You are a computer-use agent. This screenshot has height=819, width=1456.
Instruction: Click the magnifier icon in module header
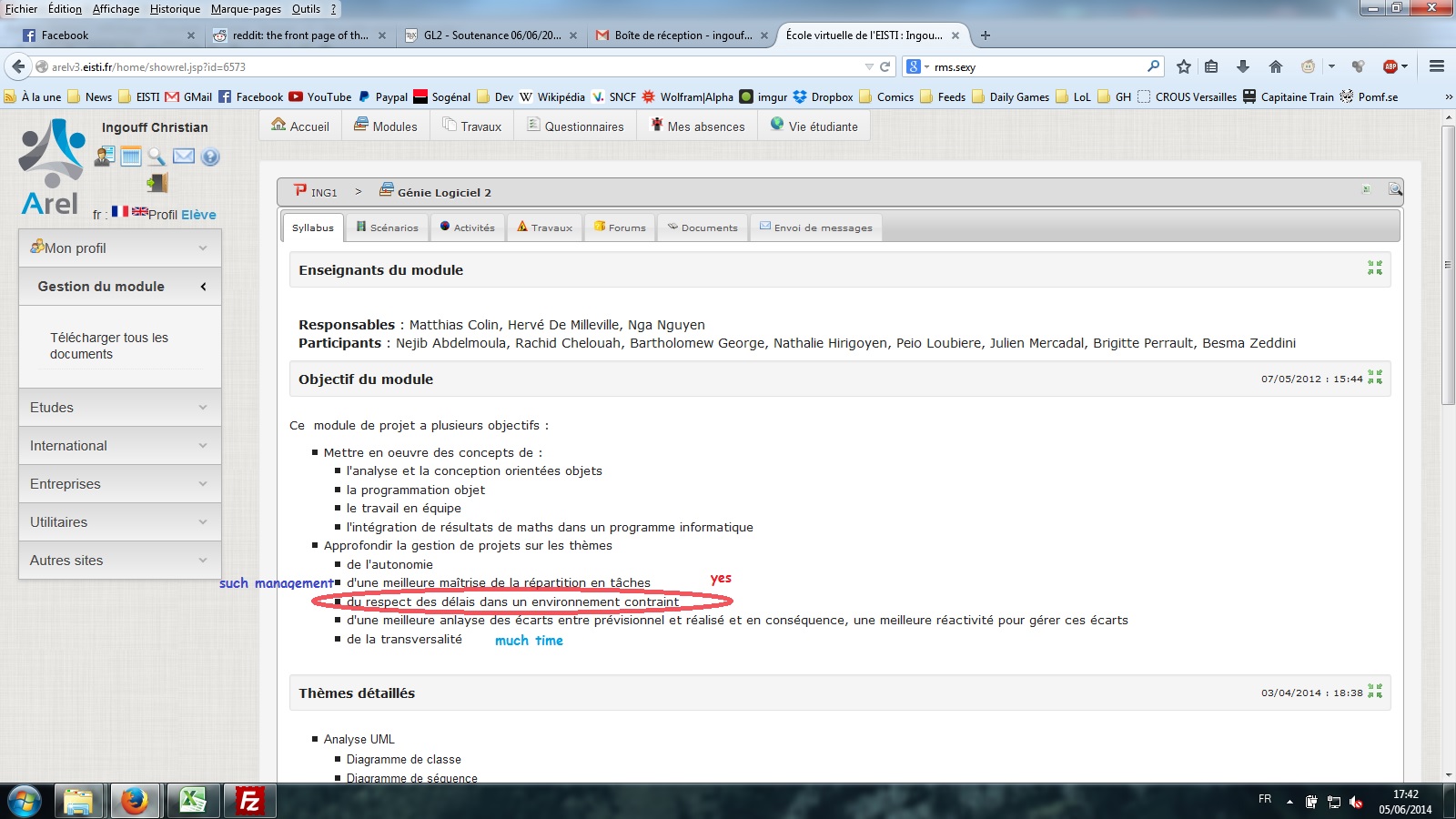(1394, 189)
